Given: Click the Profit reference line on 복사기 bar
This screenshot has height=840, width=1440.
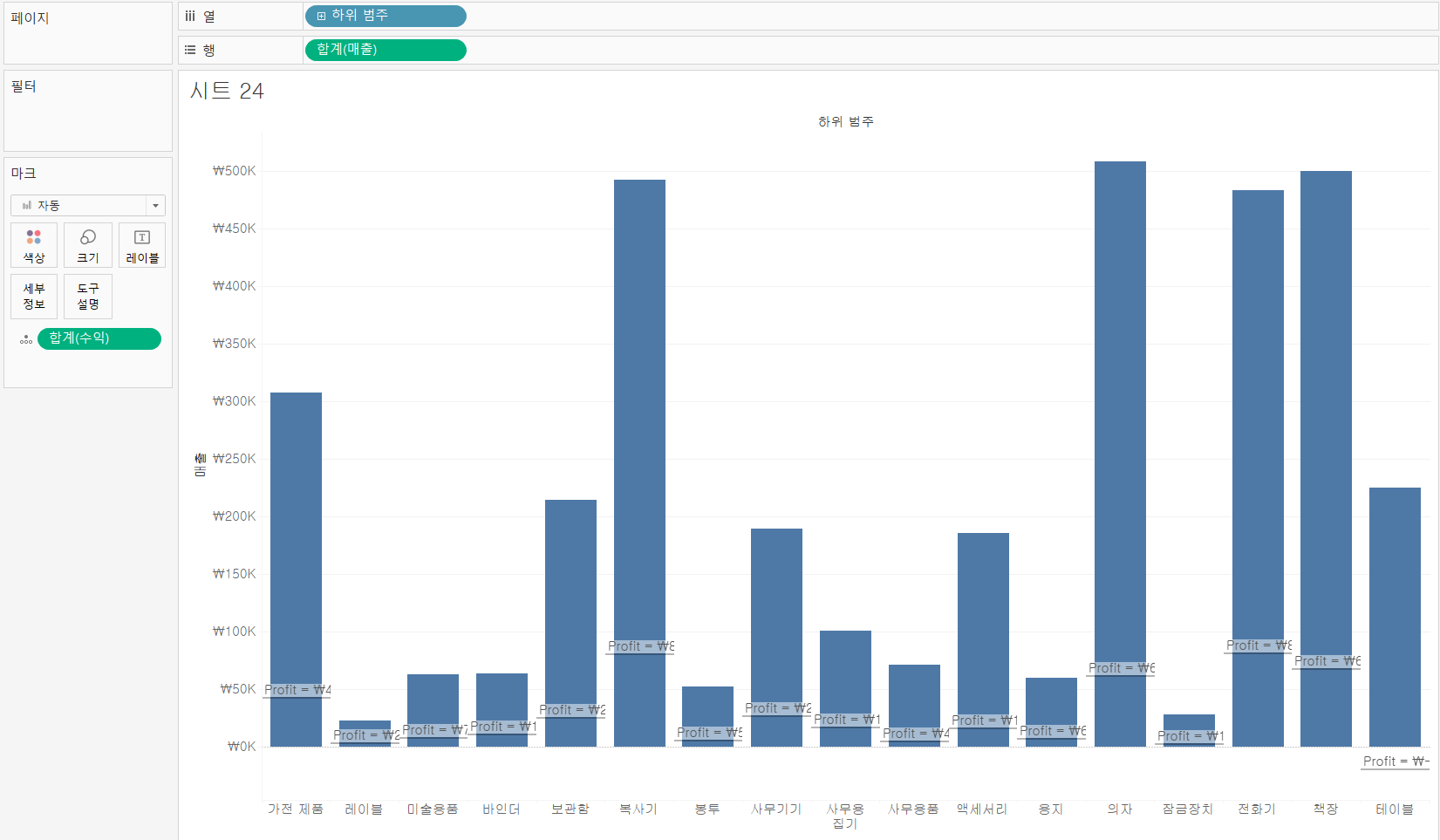Looking at the screenshot, I should pos(639,653).
